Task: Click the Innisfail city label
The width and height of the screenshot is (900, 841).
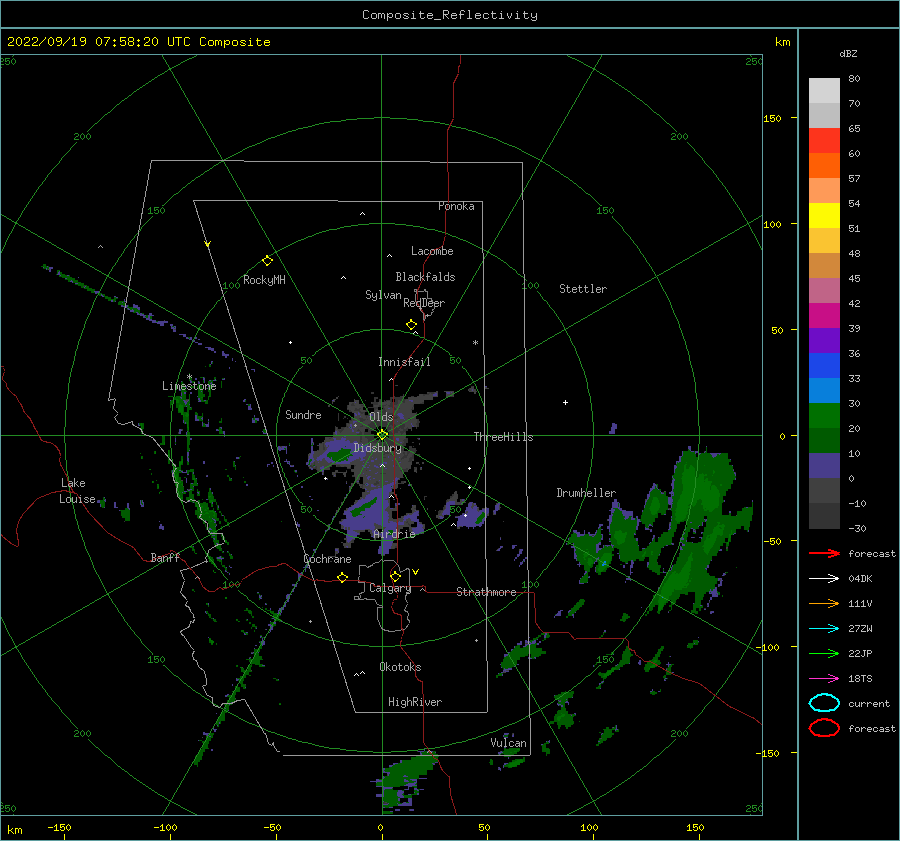Action: click(x=404, y=362)
